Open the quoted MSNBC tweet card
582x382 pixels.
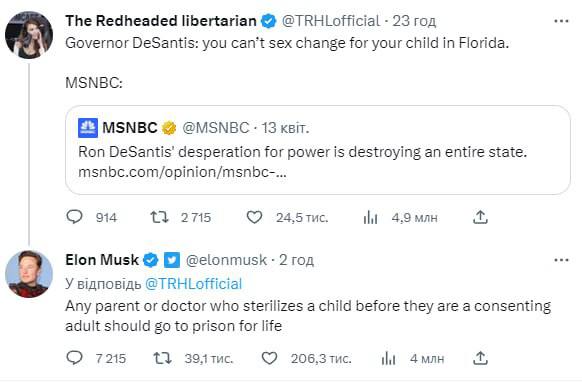pos(318,150)
